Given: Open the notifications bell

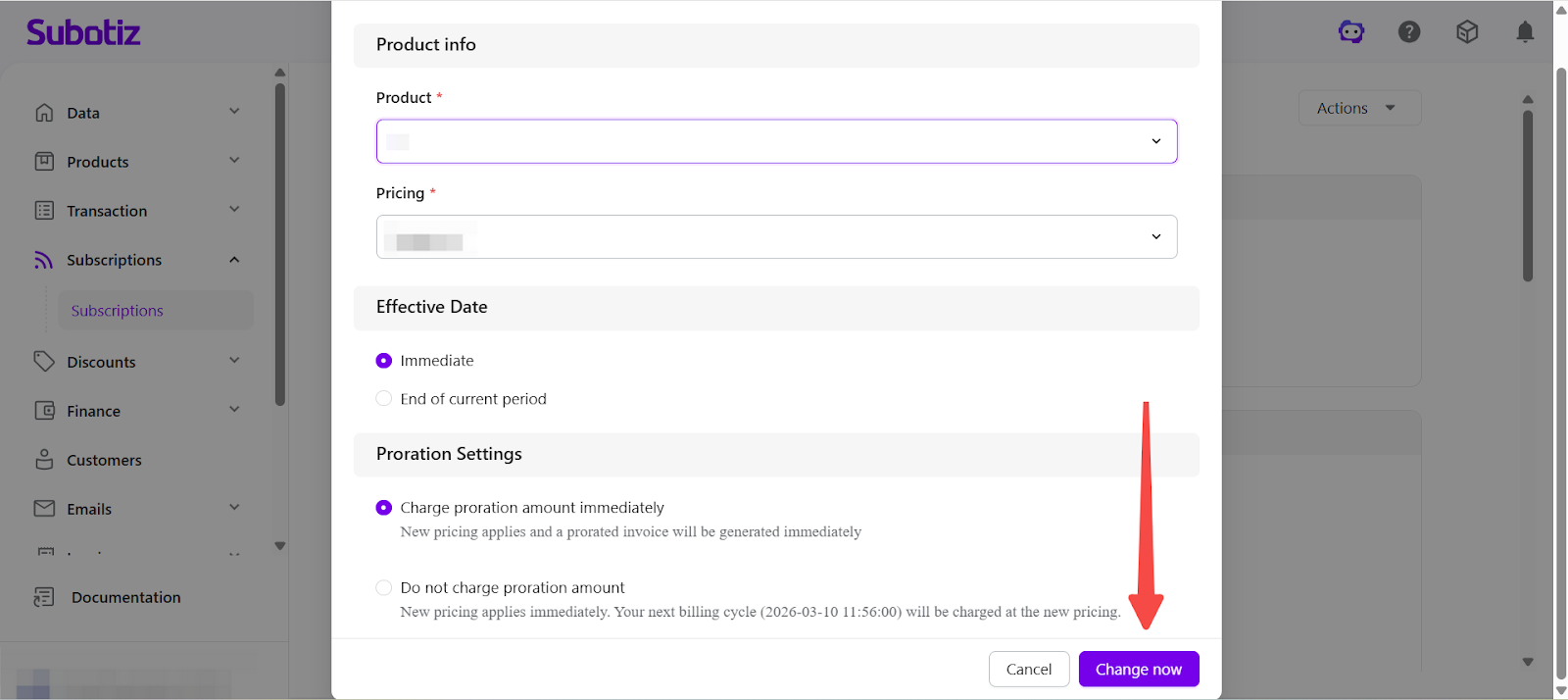Looking at the screenshot, I should coord(1525,32).
